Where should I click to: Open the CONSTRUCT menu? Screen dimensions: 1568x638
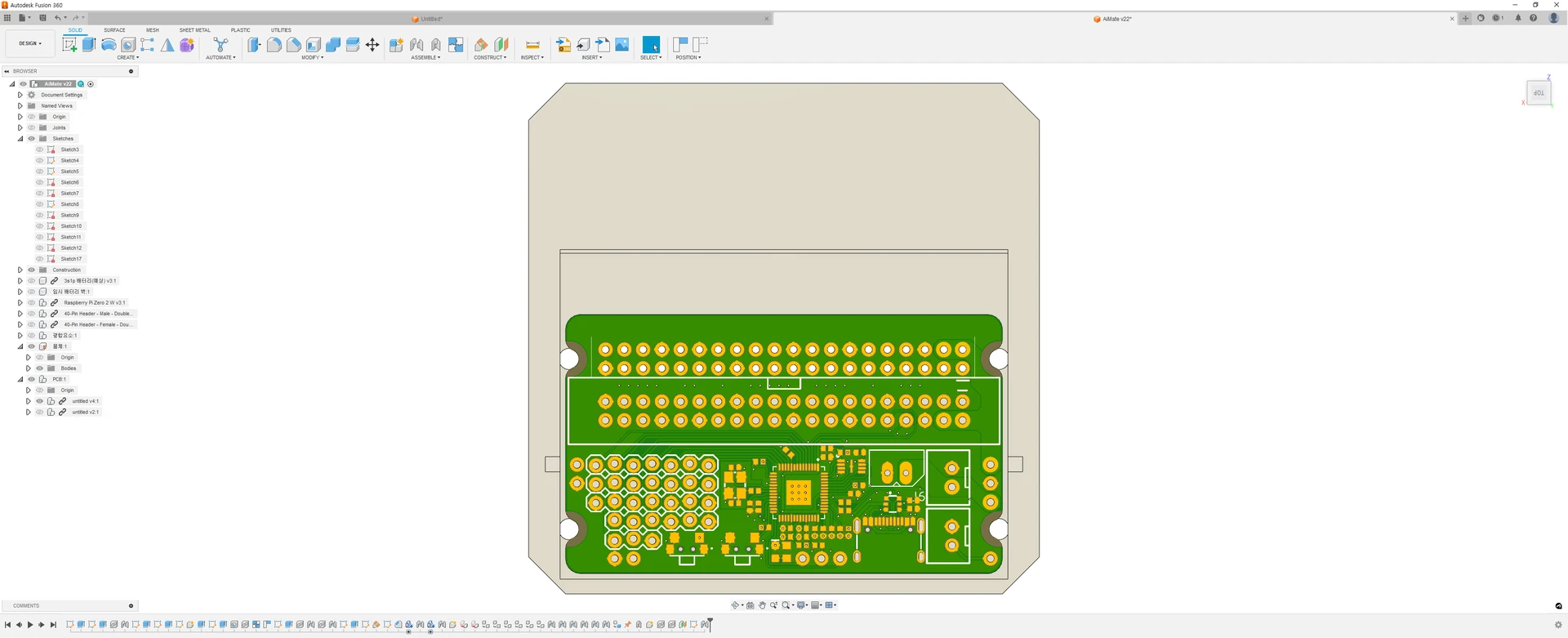(x=490, y=58)
